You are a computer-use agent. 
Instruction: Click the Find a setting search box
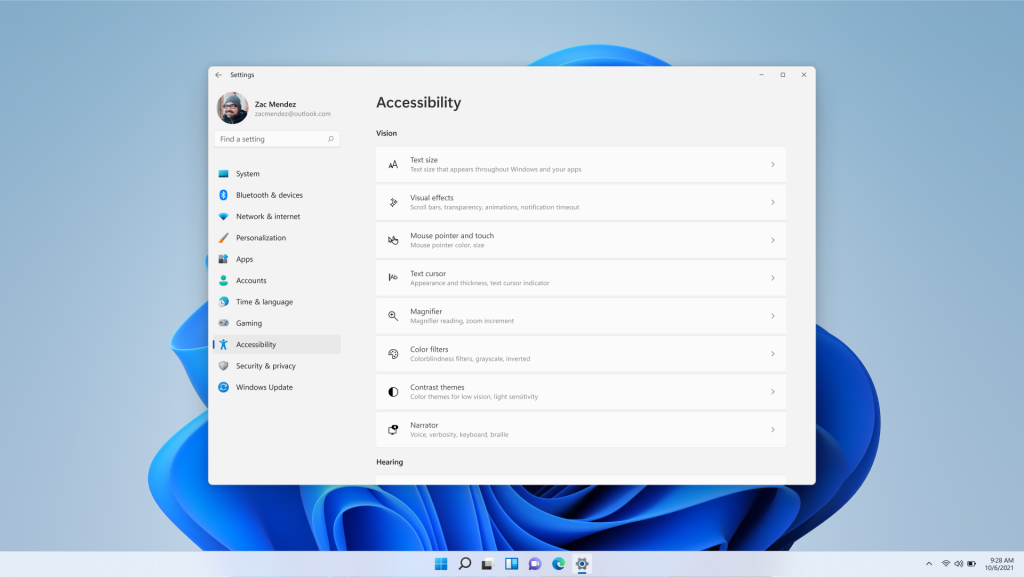(x=277, y=139)
